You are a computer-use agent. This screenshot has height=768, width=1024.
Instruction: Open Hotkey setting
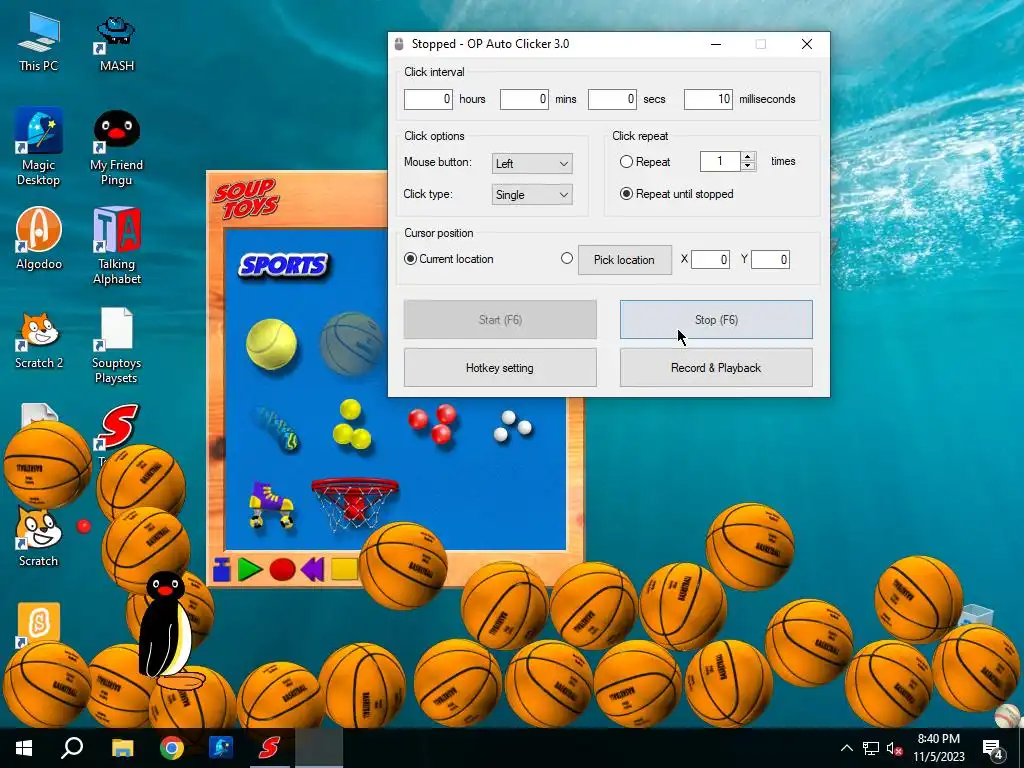(500, 367)
